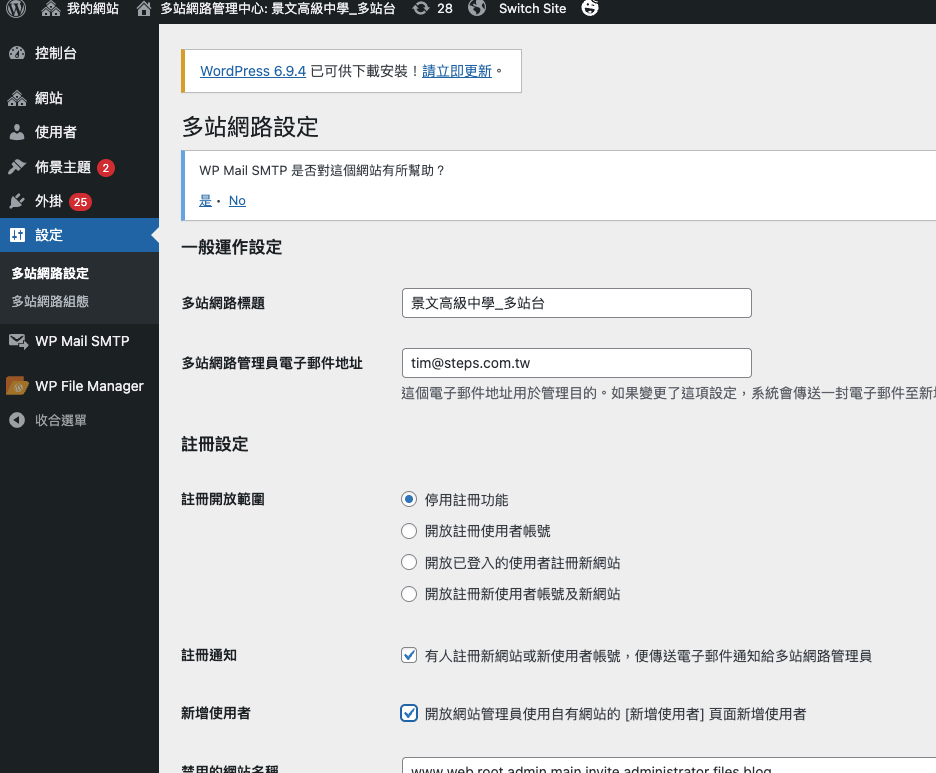Open the 我的網站 network icon in admin bar
Screen dimensions: 936x773
51,8
